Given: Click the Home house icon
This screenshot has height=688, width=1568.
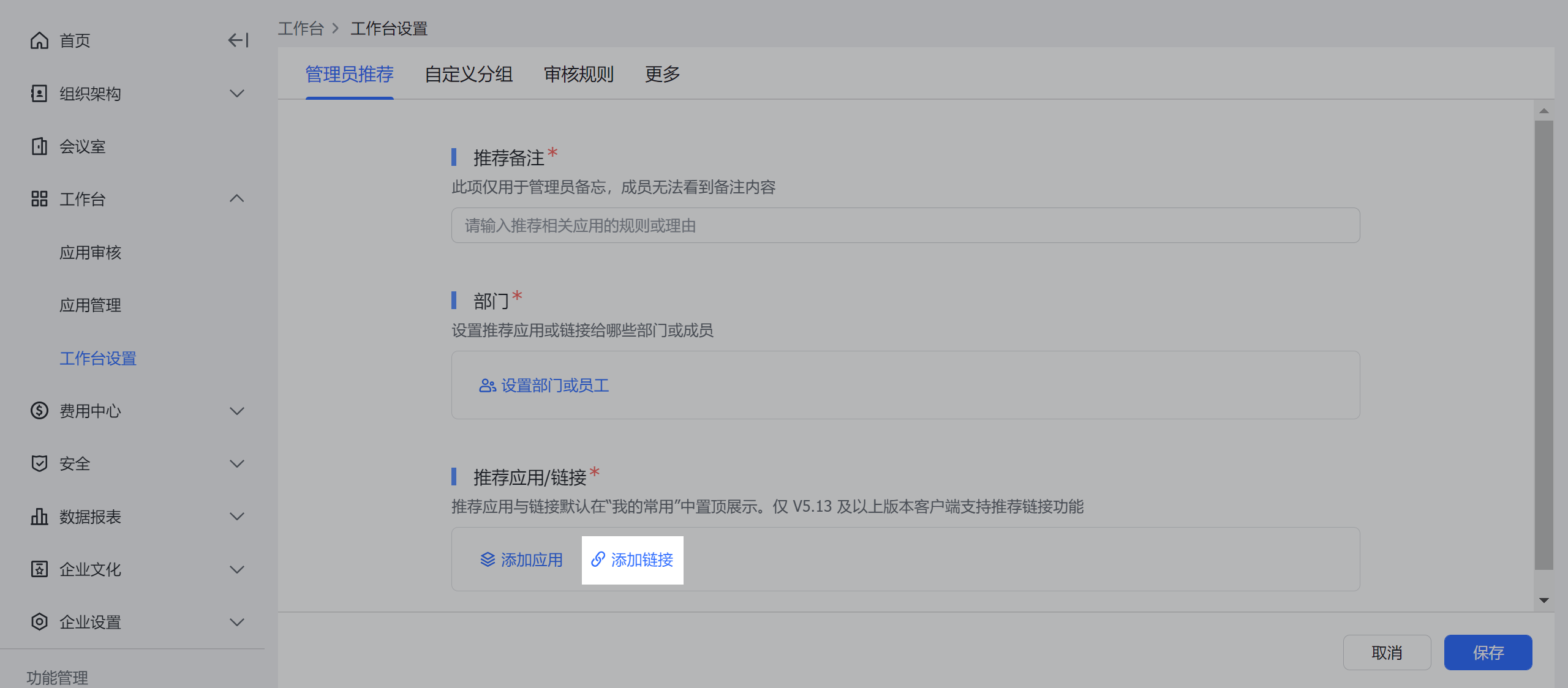Looking at the screenshot, I should [x=39, y=40].
